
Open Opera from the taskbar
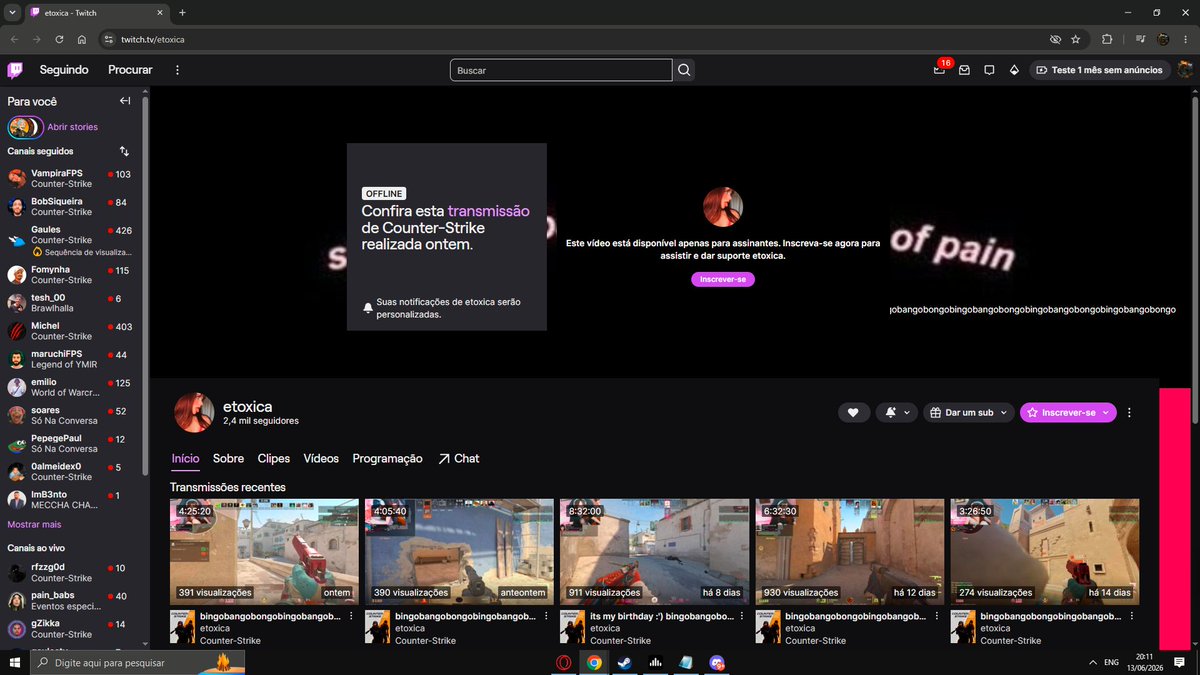point(564,662)
